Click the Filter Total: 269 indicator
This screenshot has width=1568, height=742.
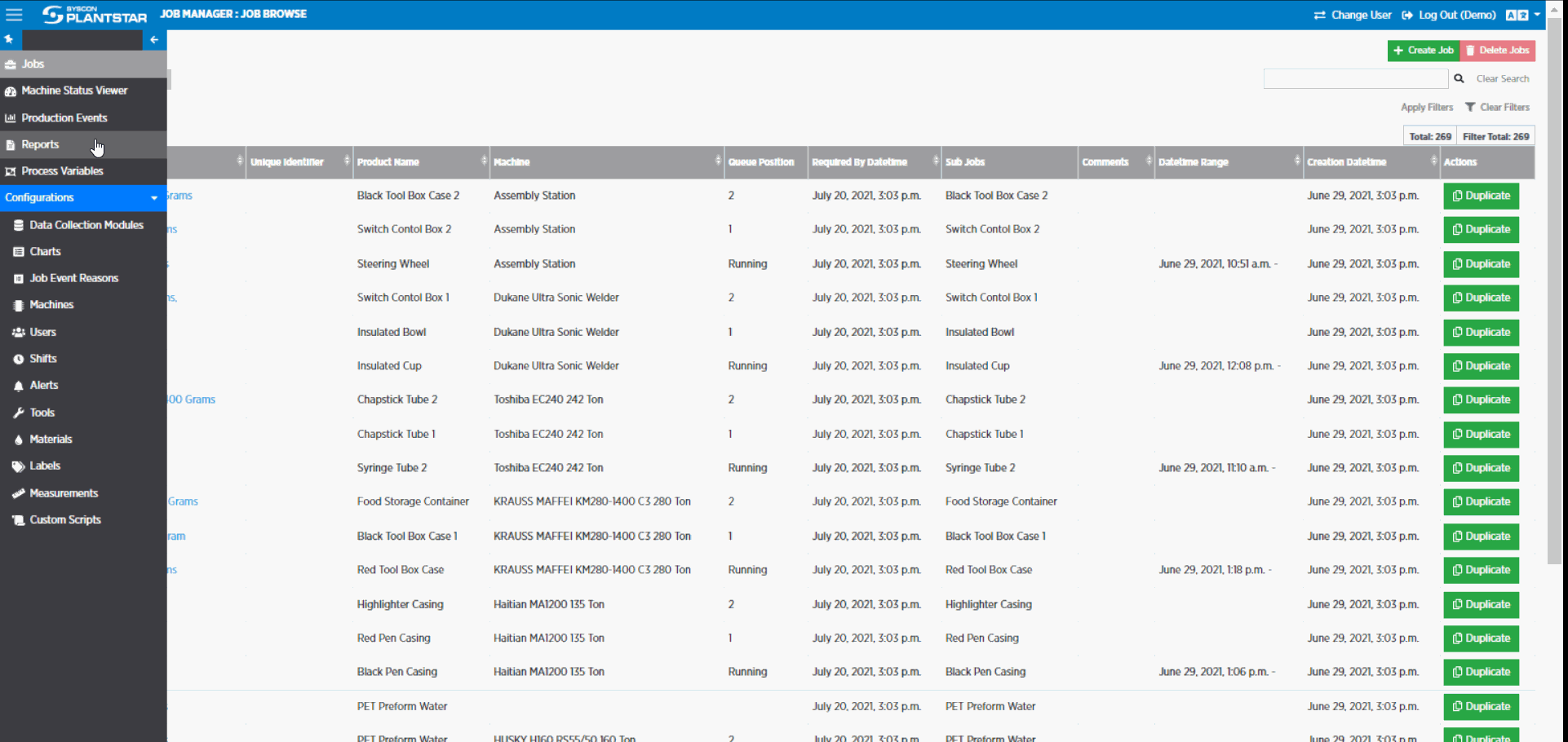(x=1496, y=136)
